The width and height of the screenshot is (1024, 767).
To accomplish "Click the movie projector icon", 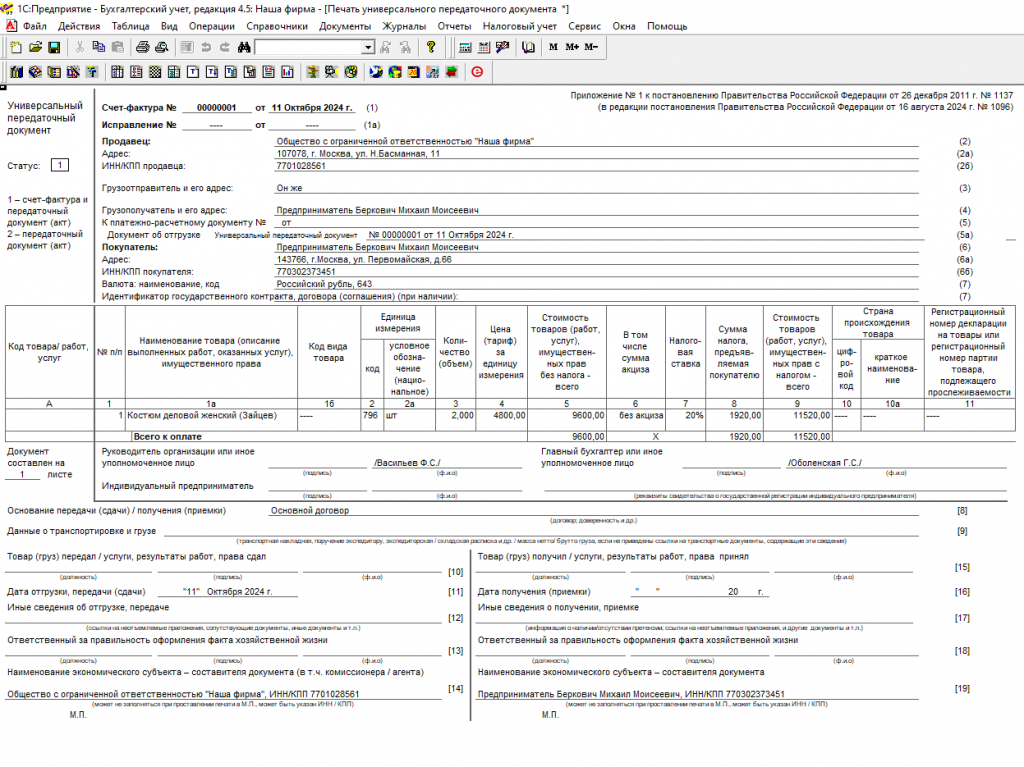I will 332,72.
